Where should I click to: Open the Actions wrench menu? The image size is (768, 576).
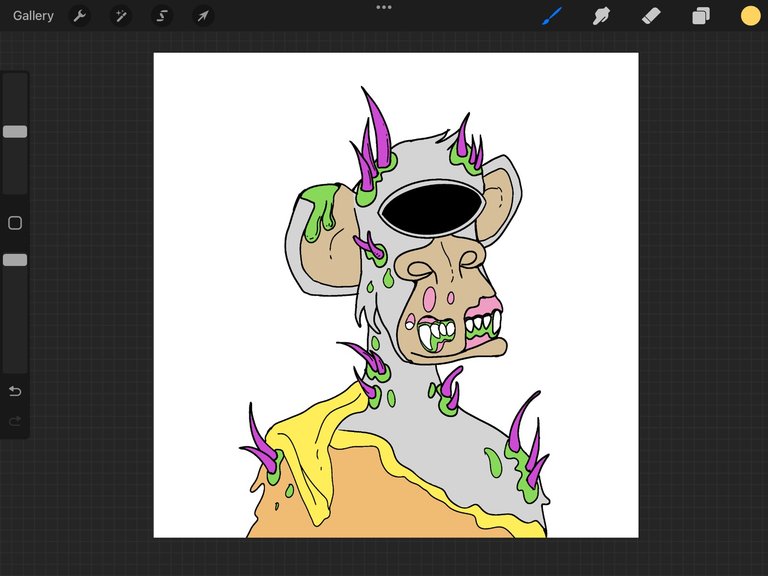[x=79, y=16]
